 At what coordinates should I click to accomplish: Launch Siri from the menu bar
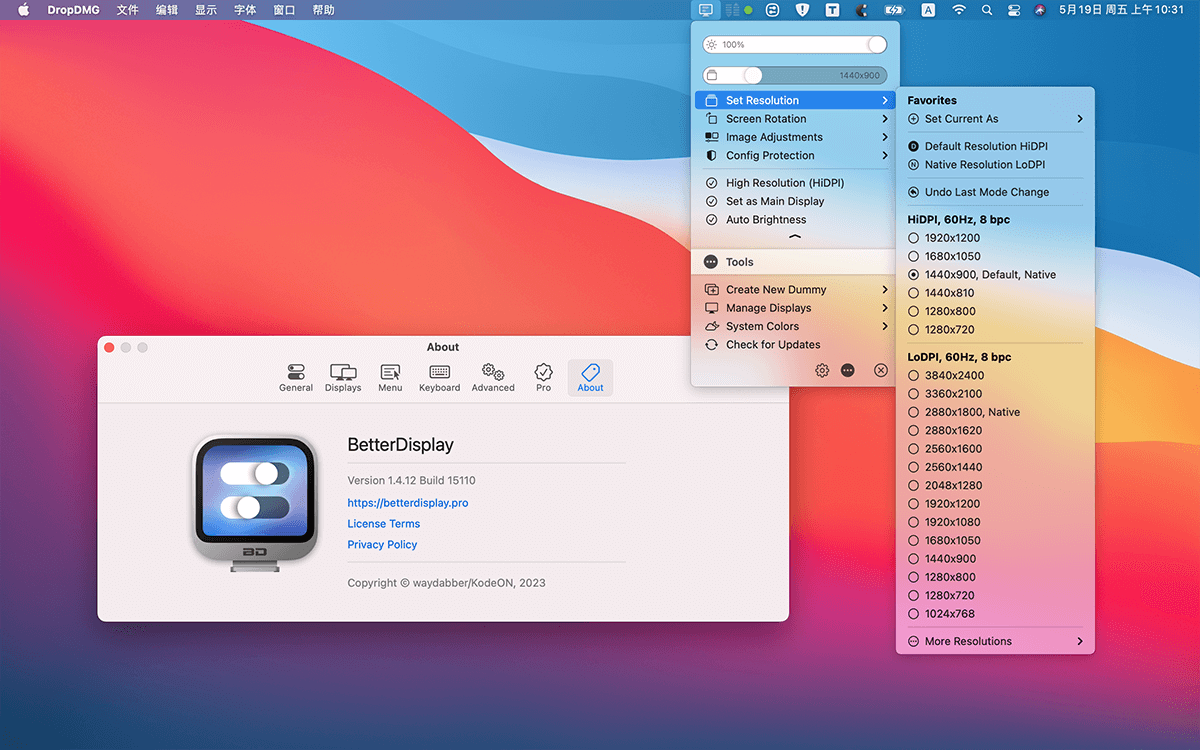[x=1040, y=10]
